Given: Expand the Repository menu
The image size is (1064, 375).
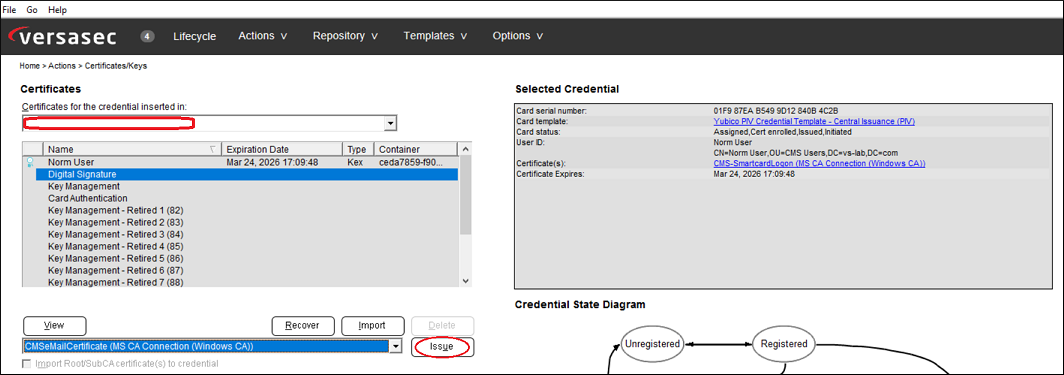Looking at the screenshot, I should coord(345,36).
